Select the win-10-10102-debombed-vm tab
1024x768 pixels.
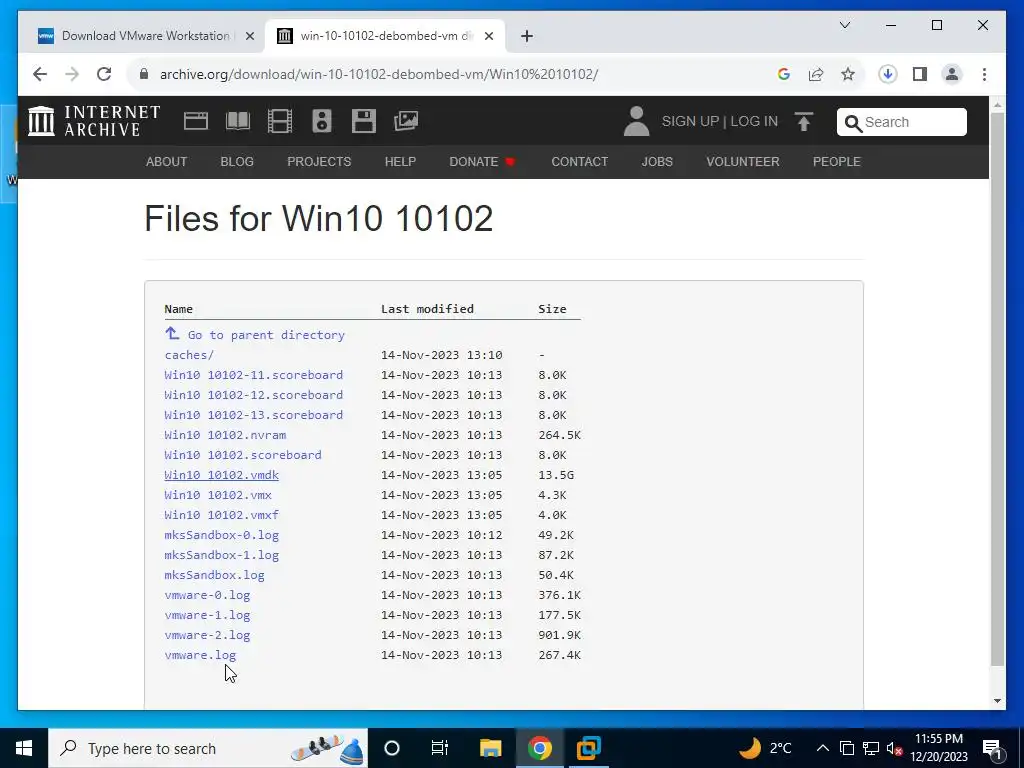385,36
